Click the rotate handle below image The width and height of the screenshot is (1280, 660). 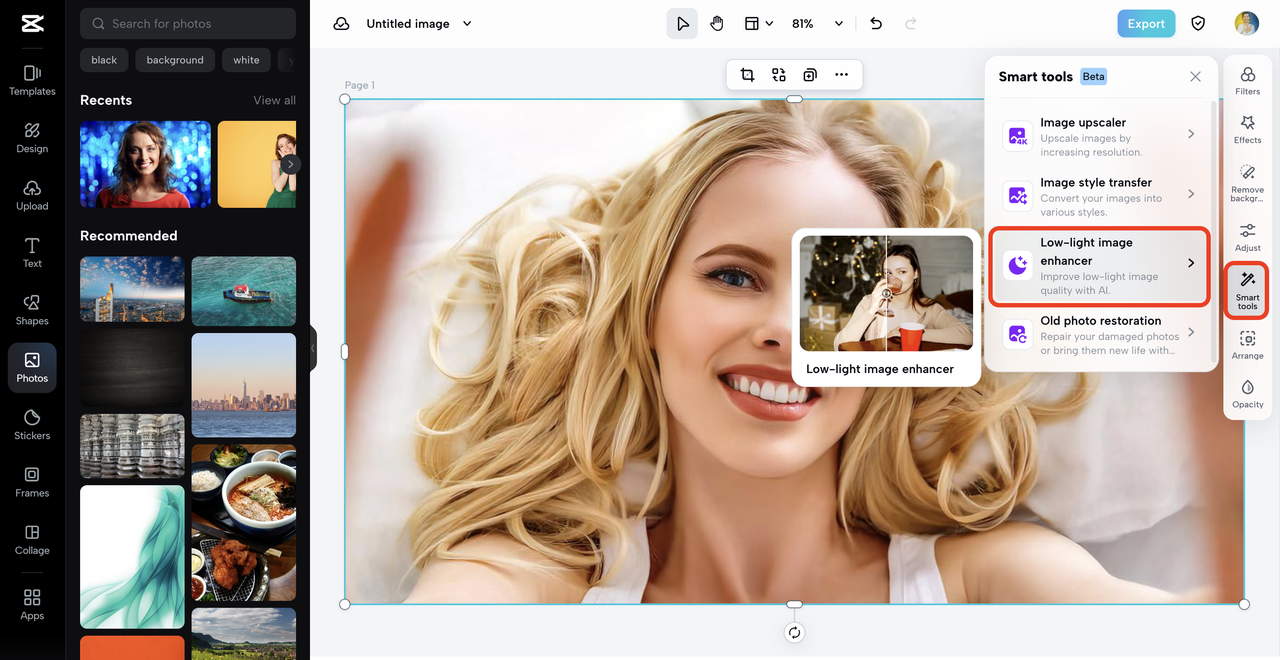(794, 632)
